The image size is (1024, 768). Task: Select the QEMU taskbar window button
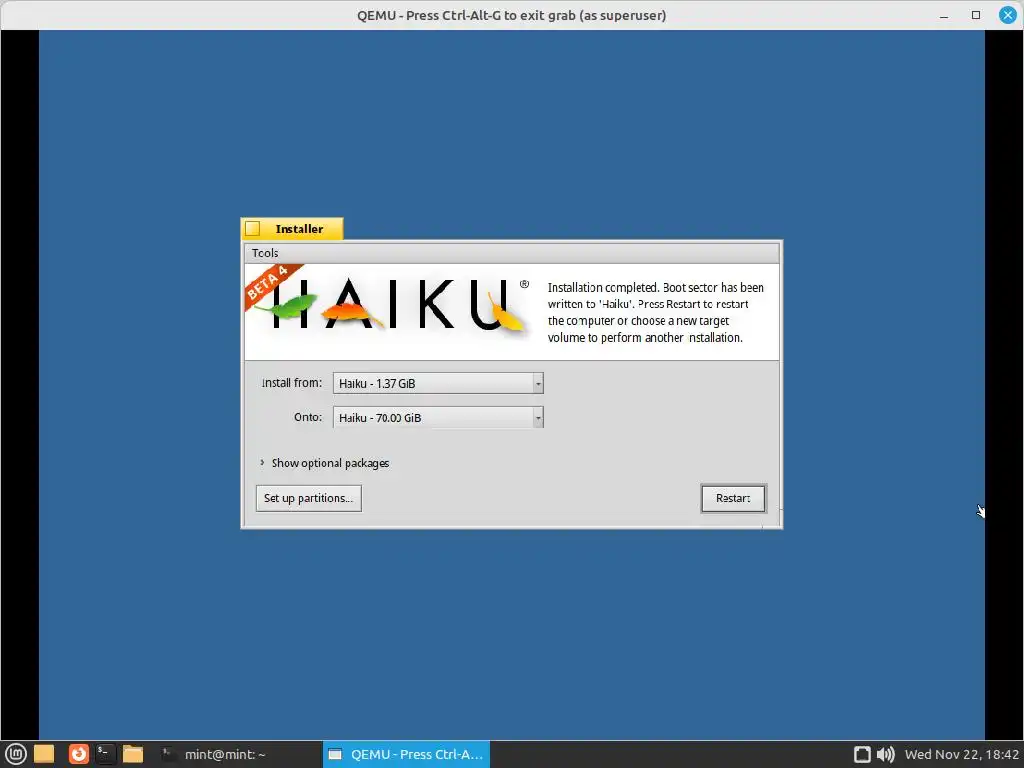[x=406, y=754]
